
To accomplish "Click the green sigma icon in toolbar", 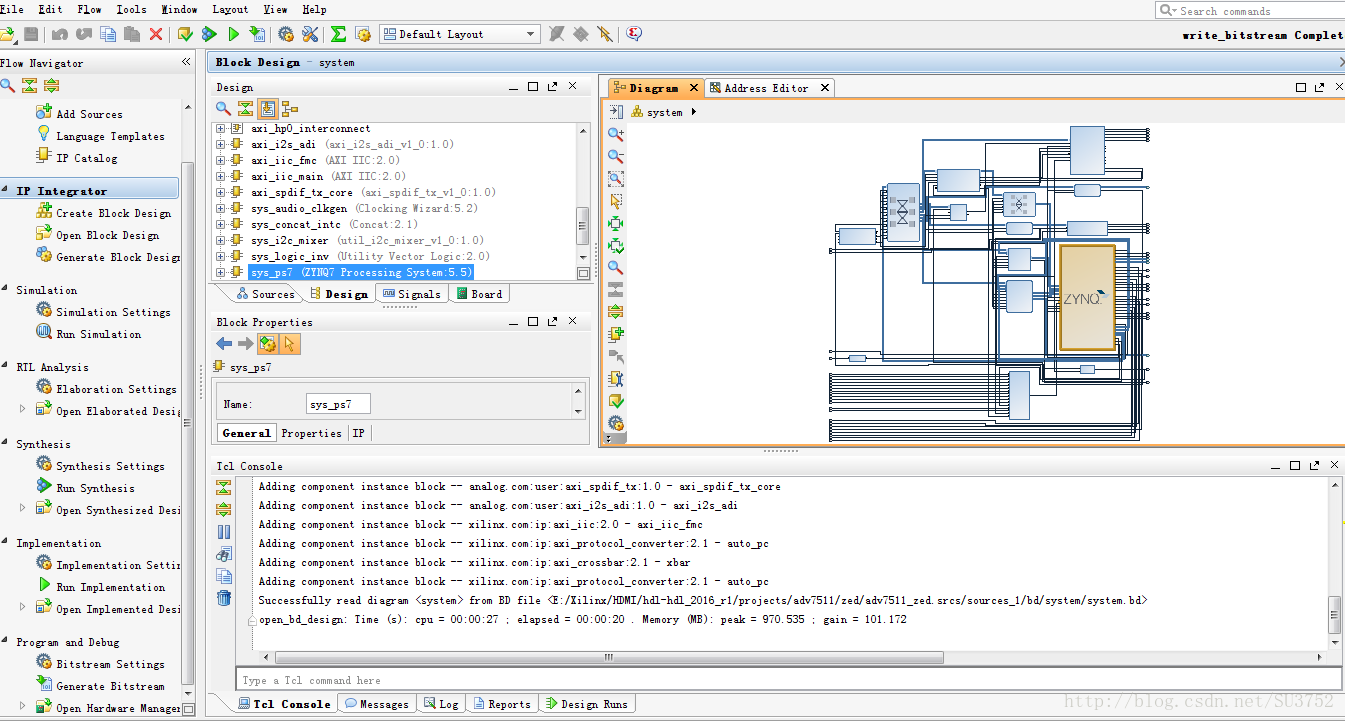I will [x=338, y=34].
